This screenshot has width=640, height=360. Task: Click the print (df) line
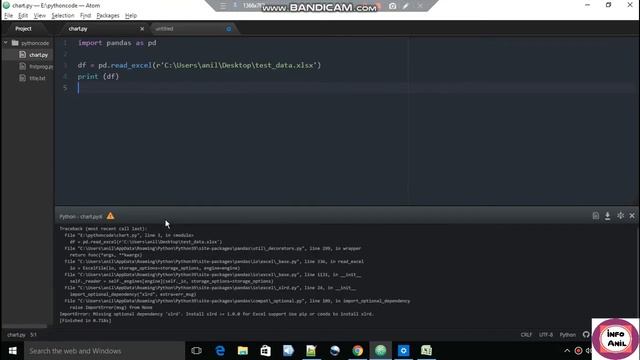click(98, 76)
